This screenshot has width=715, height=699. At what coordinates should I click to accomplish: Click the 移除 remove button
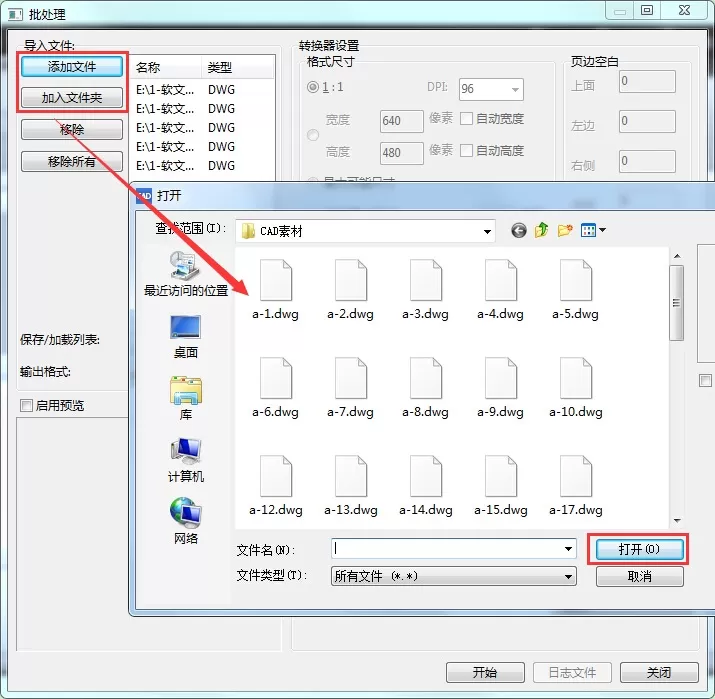[72, 129]
